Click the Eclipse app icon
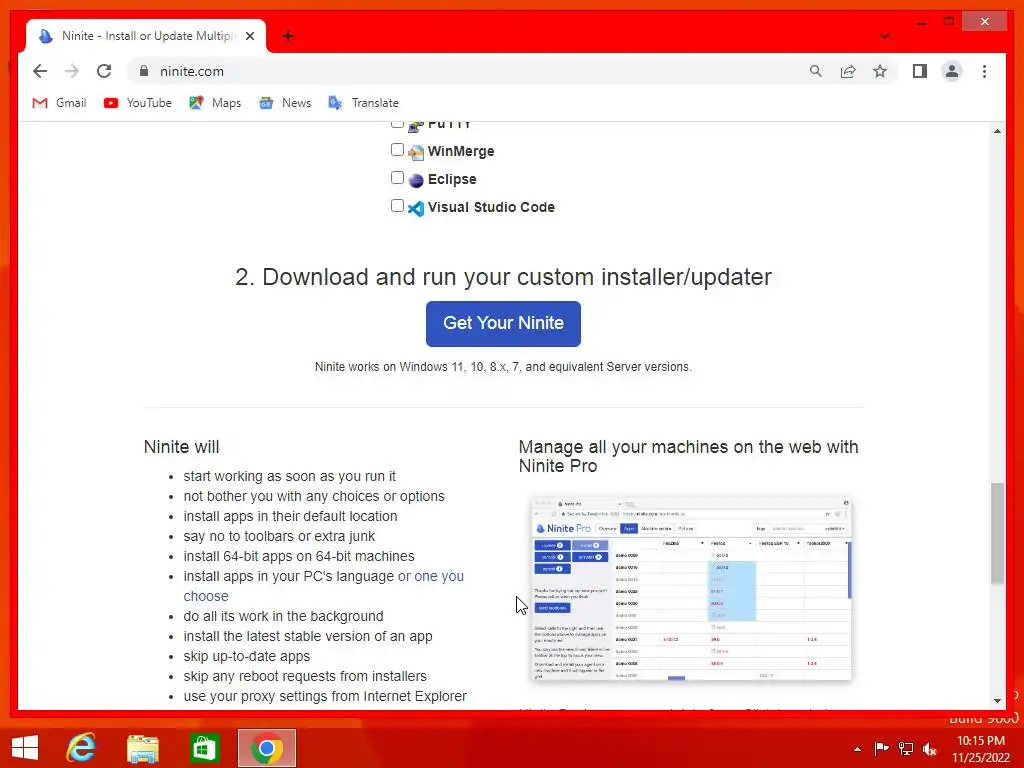1024x768 pixels. [416, 180]
